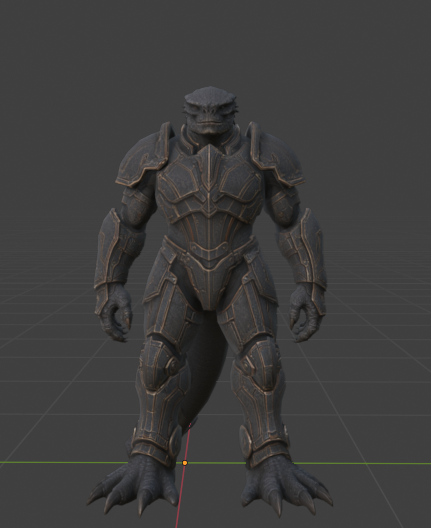Image resolution: width=431 pixels, height=528 pixels.
Task: Click the clawed hand on viewer's left
Action: coord(114,311)
